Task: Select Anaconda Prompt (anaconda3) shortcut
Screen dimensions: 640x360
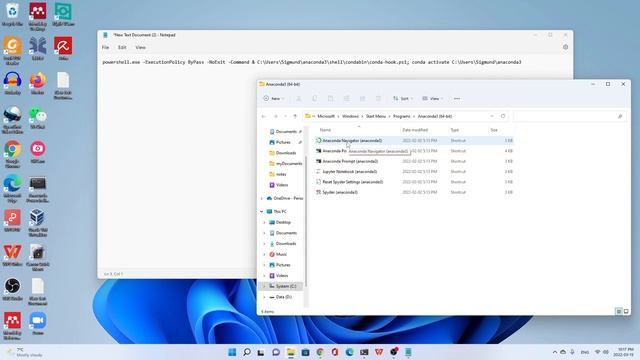Action: (350, 161)
